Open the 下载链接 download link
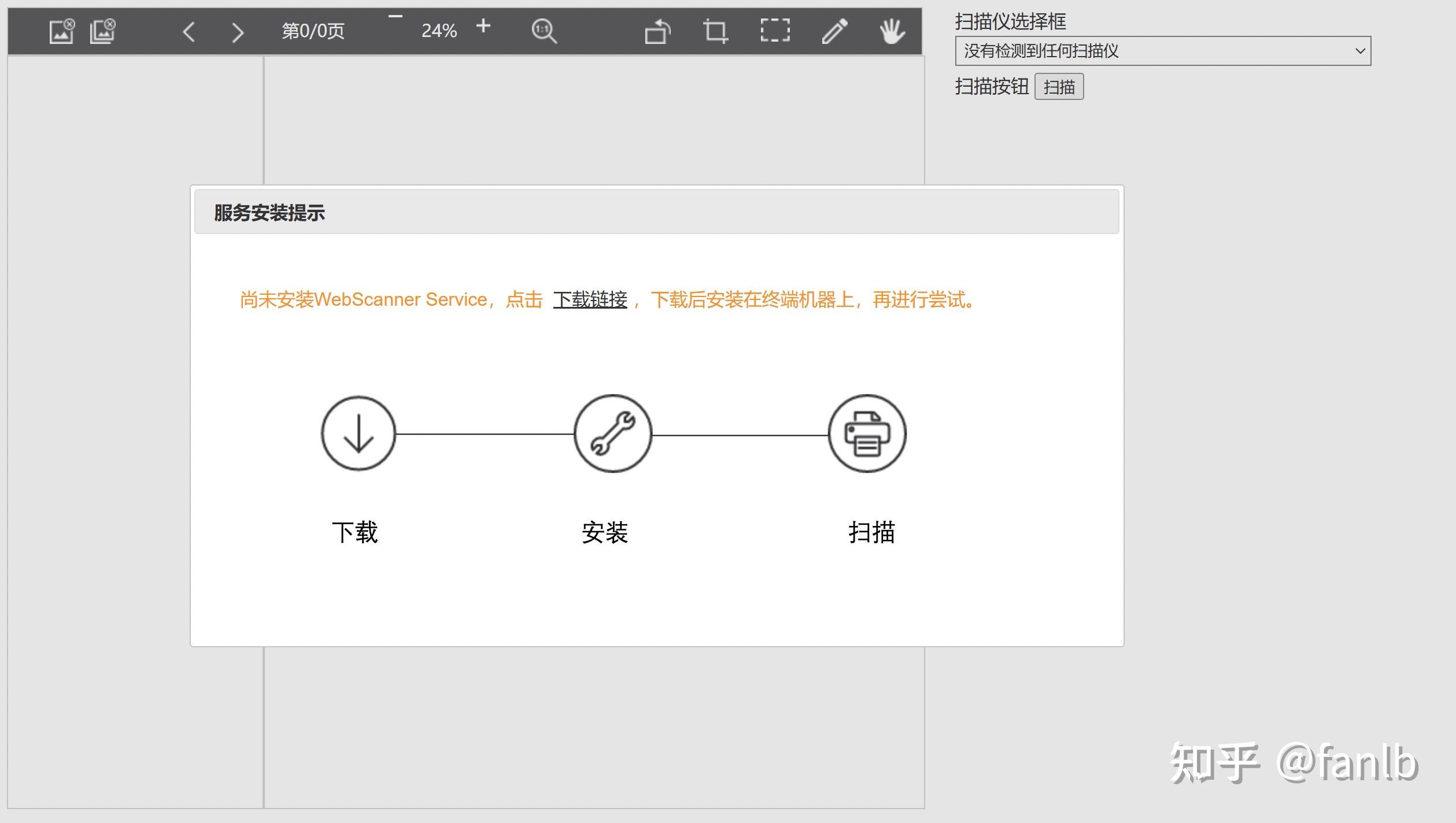This screenshot has width=1456, height=823. pos(590,299)
